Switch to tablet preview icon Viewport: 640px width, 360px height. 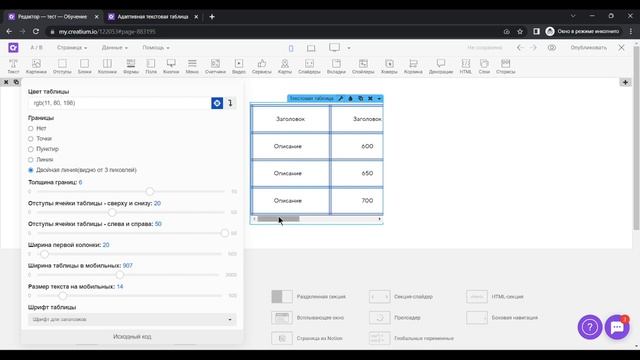click(x=311, y=48)
